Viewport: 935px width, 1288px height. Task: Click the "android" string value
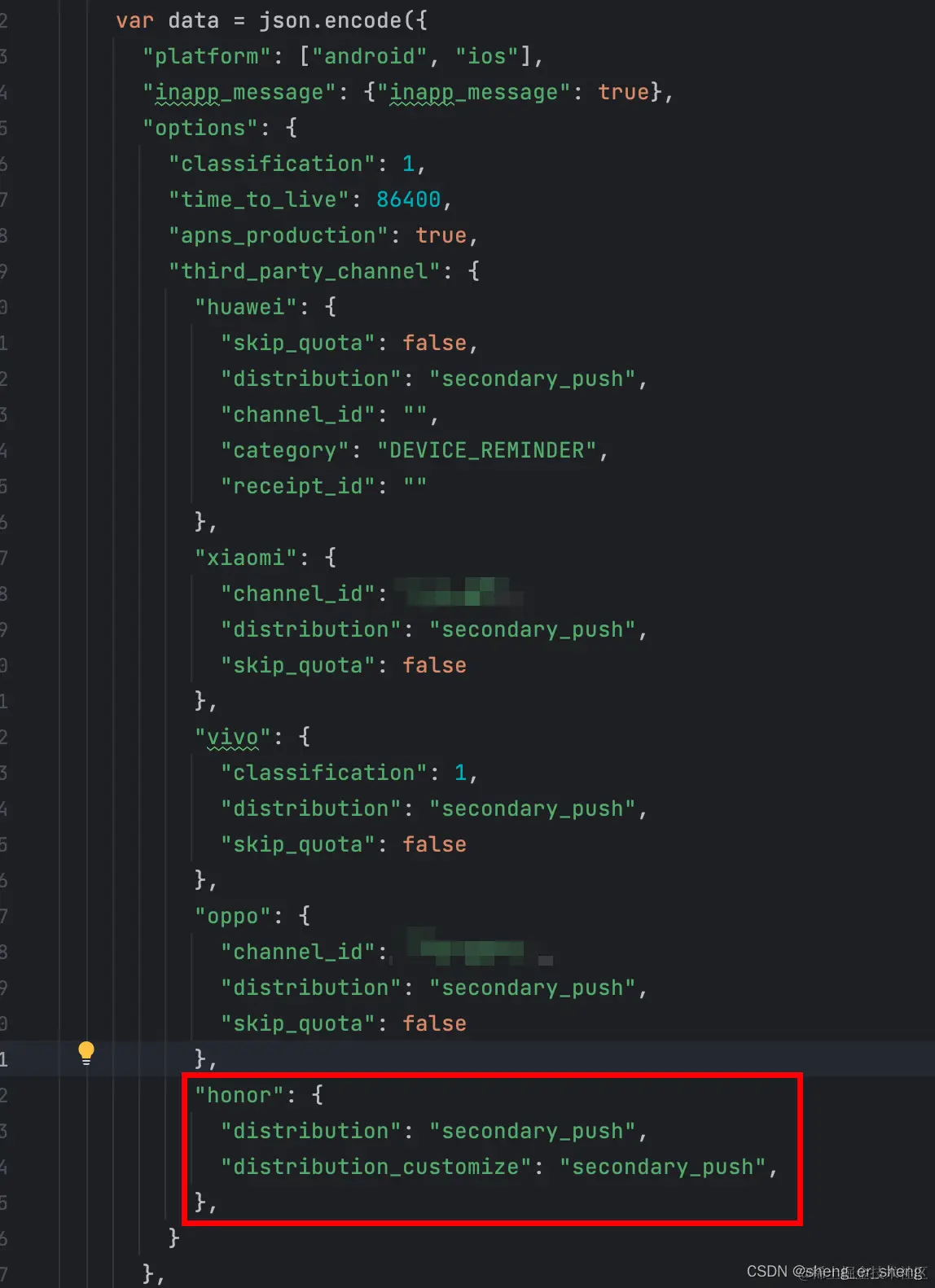370,56
